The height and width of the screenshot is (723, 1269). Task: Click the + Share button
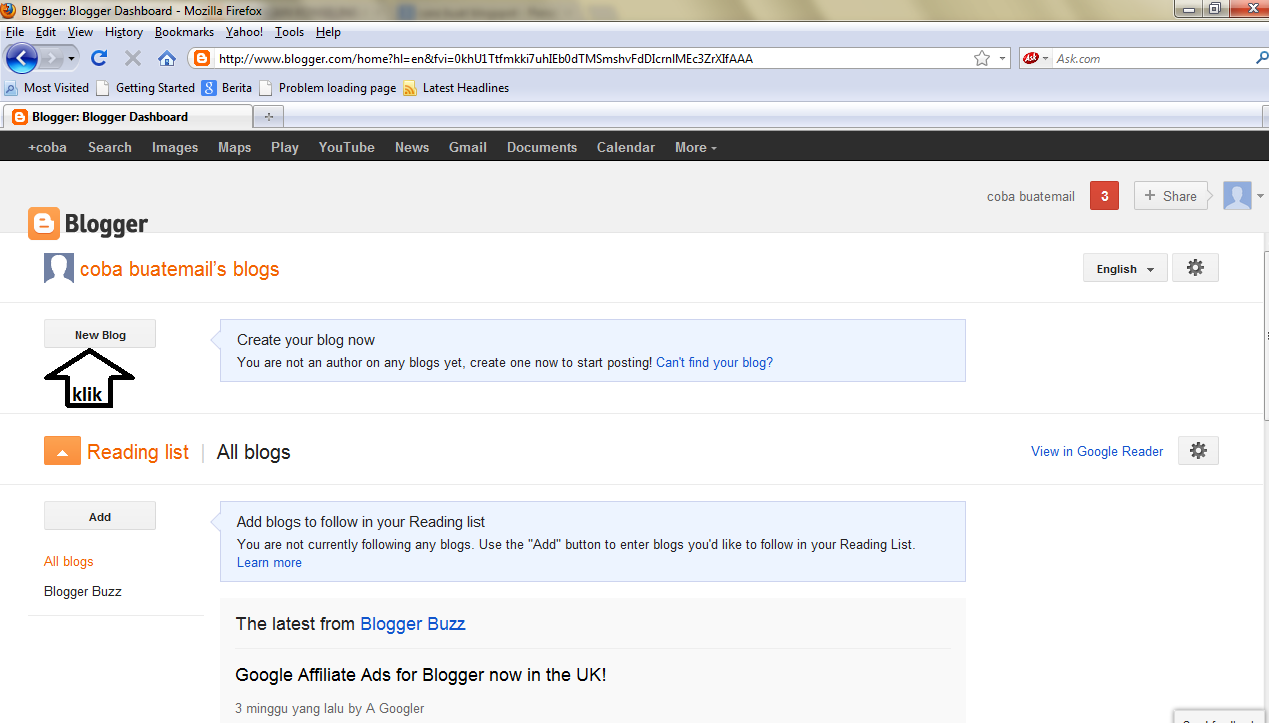(x=1170, y=196)
